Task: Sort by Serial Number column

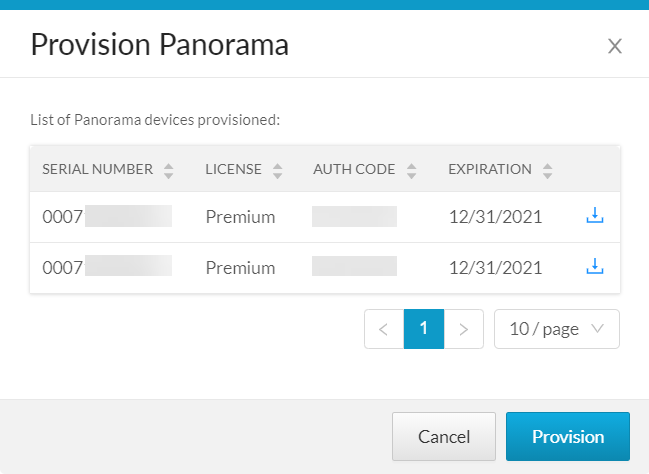Action: click(x=168, y=170)
